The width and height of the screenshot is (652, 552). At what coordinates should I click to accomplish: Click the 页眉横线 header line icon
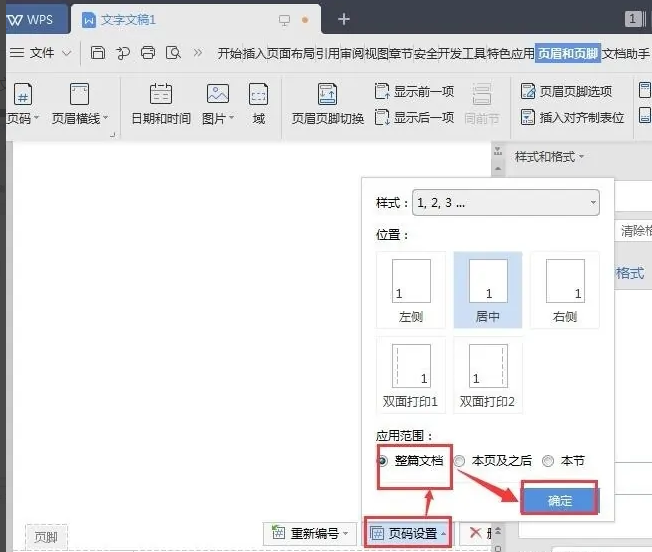coord(79,95)
